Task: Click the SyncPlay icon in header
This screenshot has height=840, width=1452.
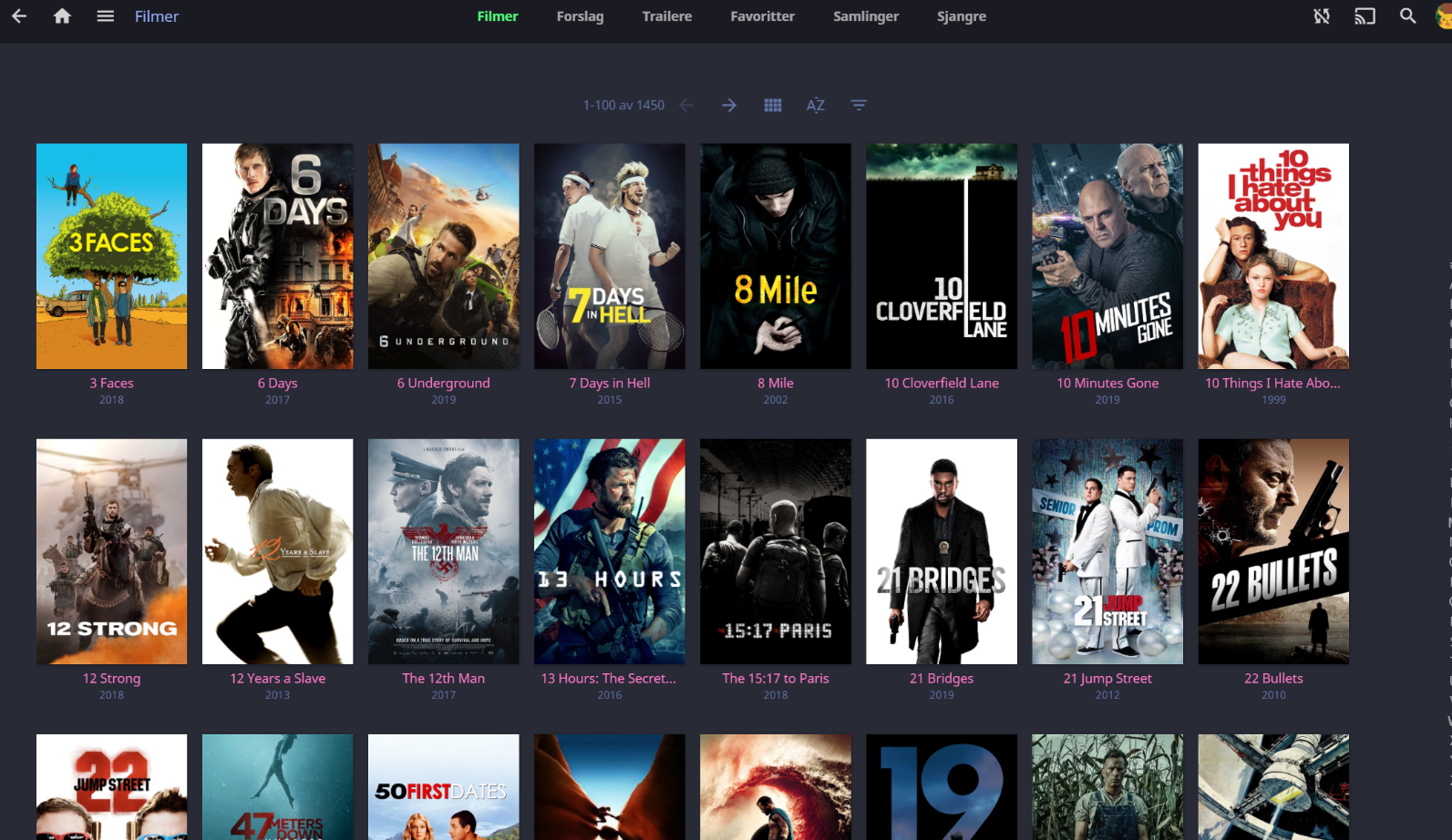Action: 1322,16
